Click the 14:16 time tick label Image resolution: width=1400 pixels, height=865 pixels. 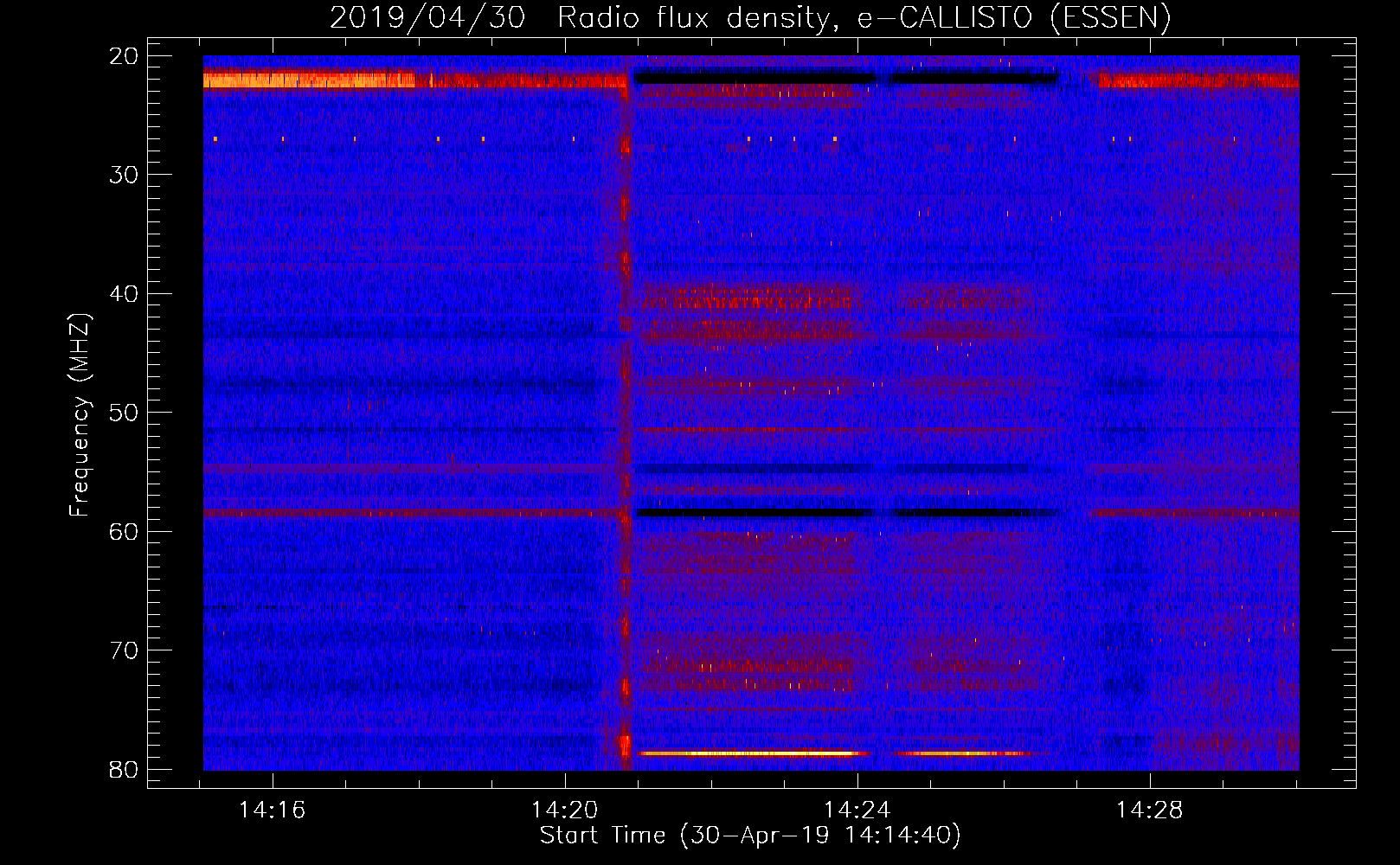coord(273,811)
